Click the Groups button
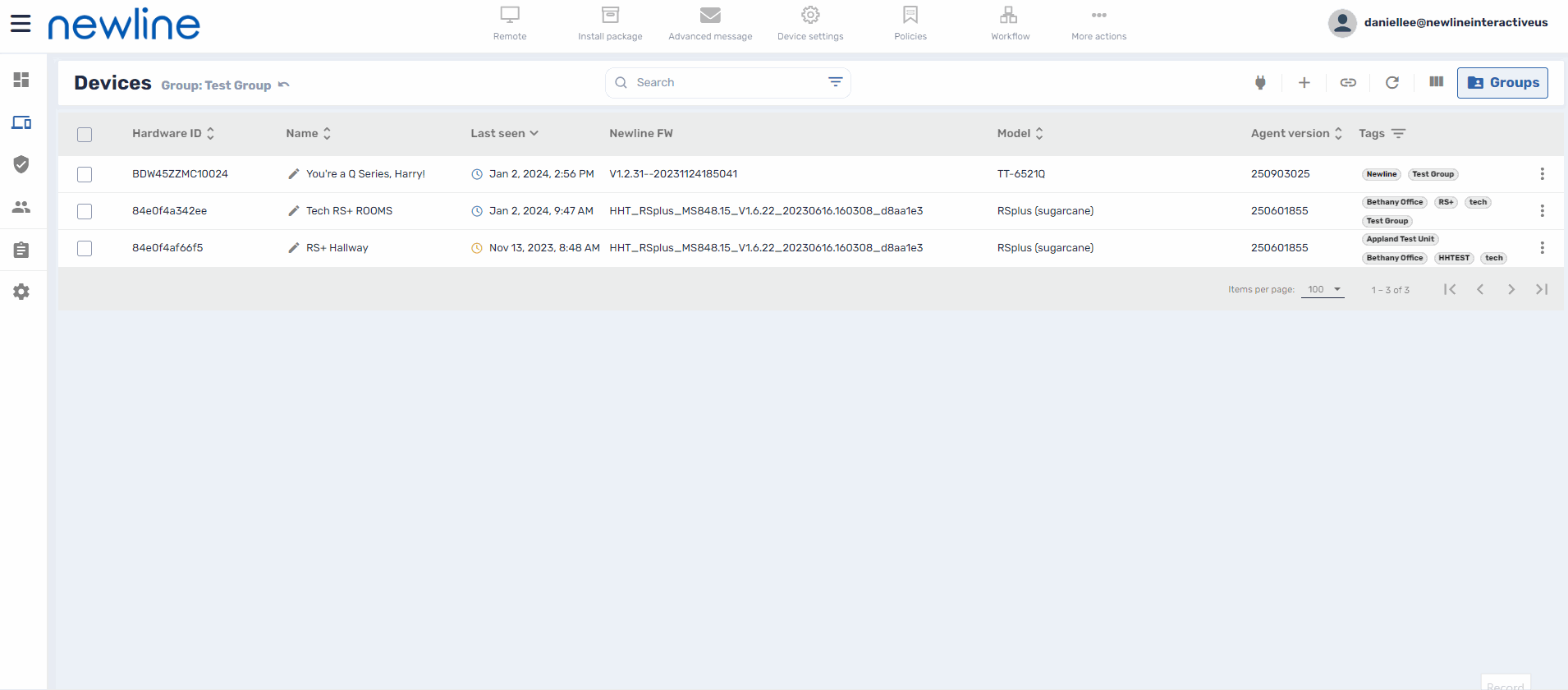This screenshot has width=1568, height=690. [1502, 83]
